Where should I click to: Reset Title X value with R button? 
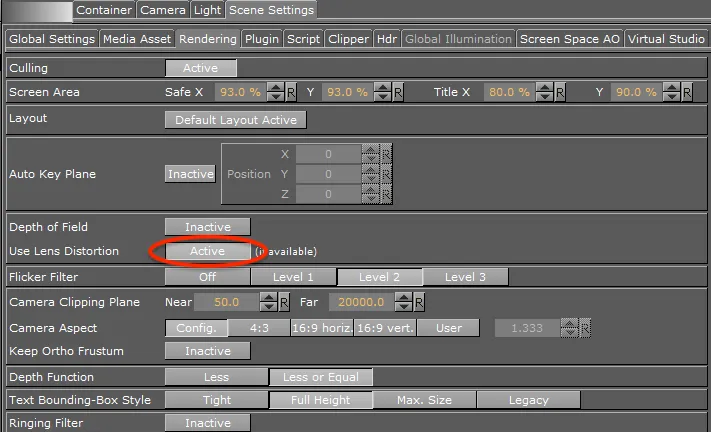560,92
